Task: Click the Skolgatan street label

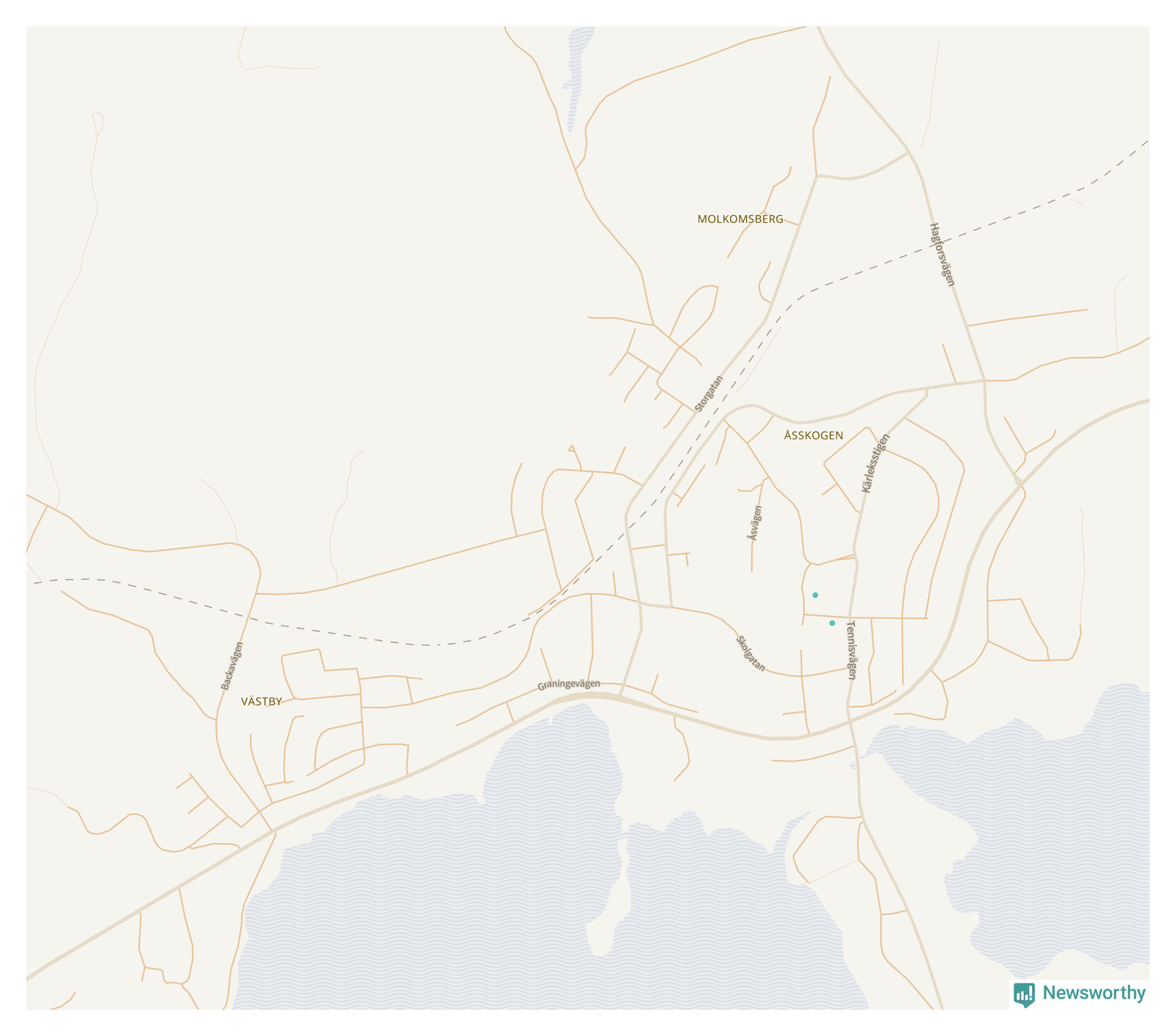Action: tap(750, 654)
